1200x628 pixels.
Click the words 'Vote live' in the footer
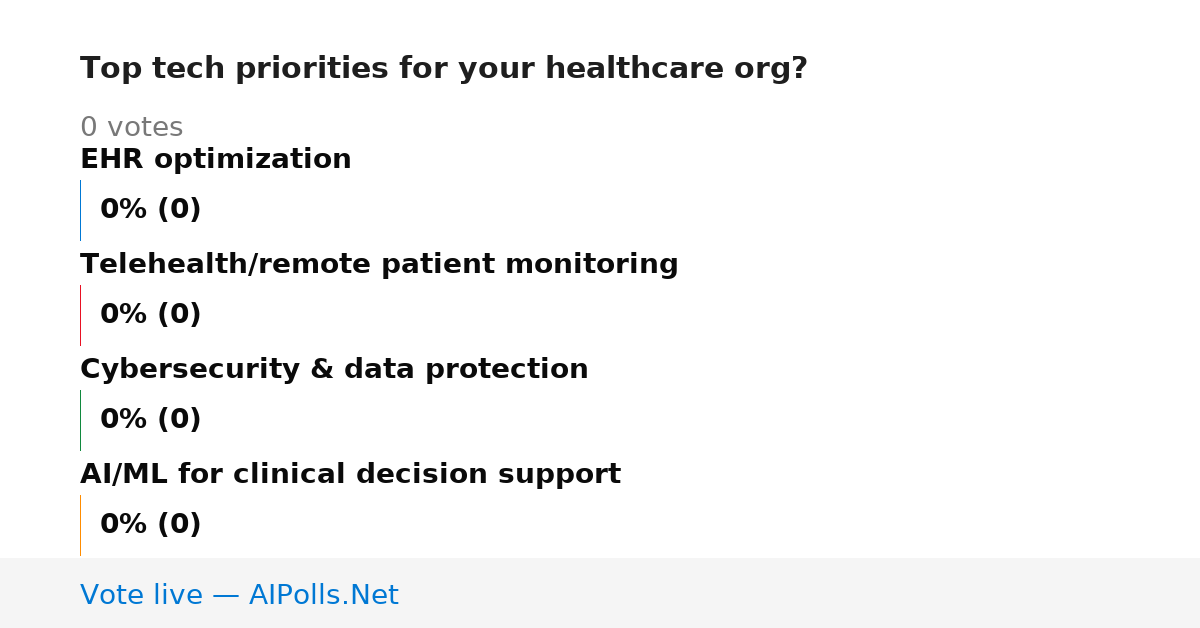pos(141,596)
